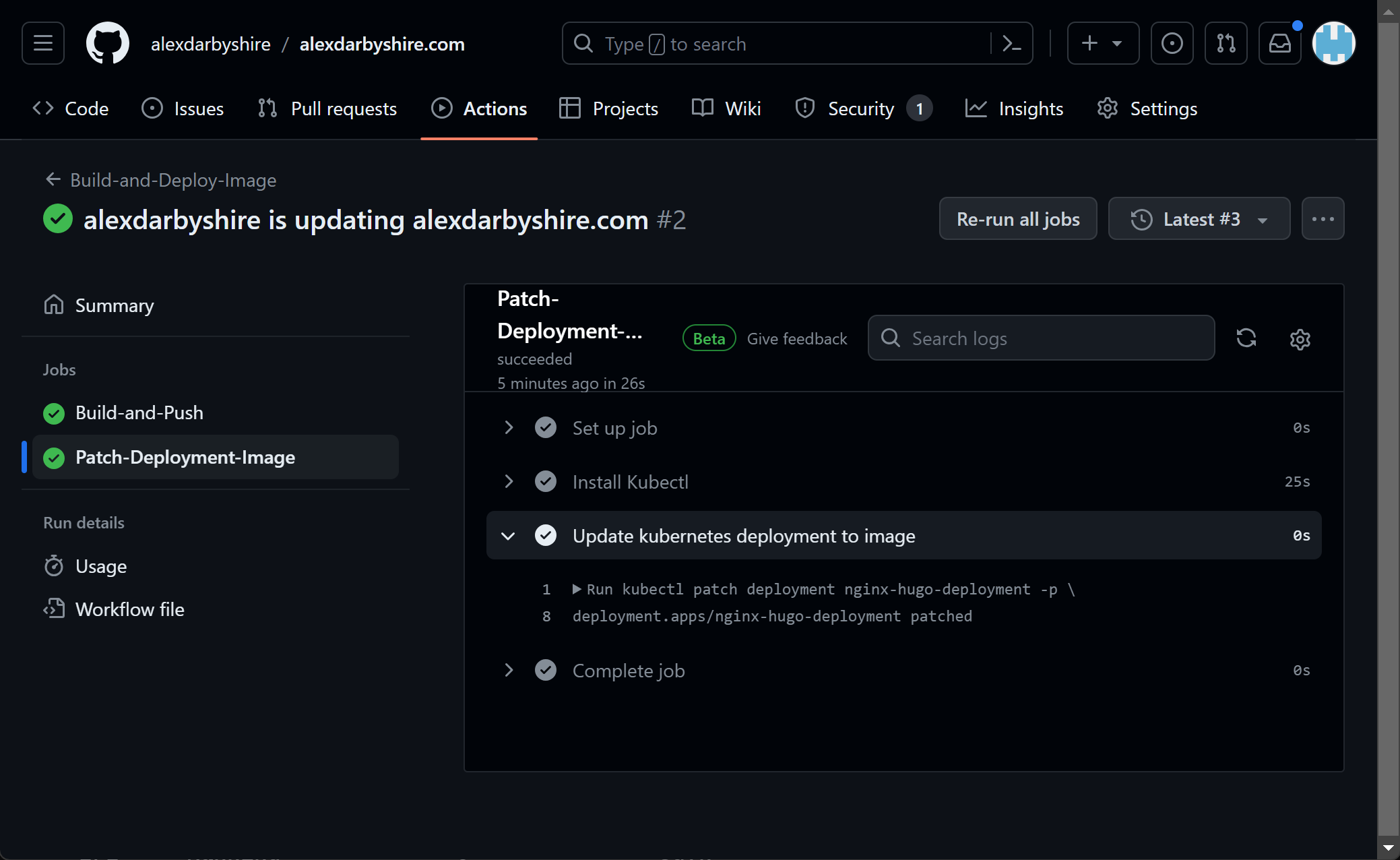
Task: Click Give feedback link
Action: point(797,338)
